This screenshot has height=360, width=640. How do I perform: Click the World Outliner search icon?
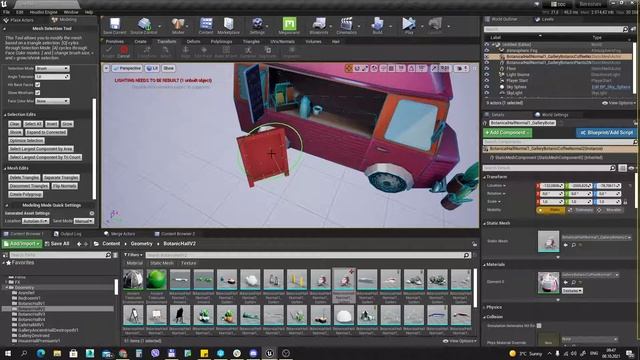coord(625,29)
